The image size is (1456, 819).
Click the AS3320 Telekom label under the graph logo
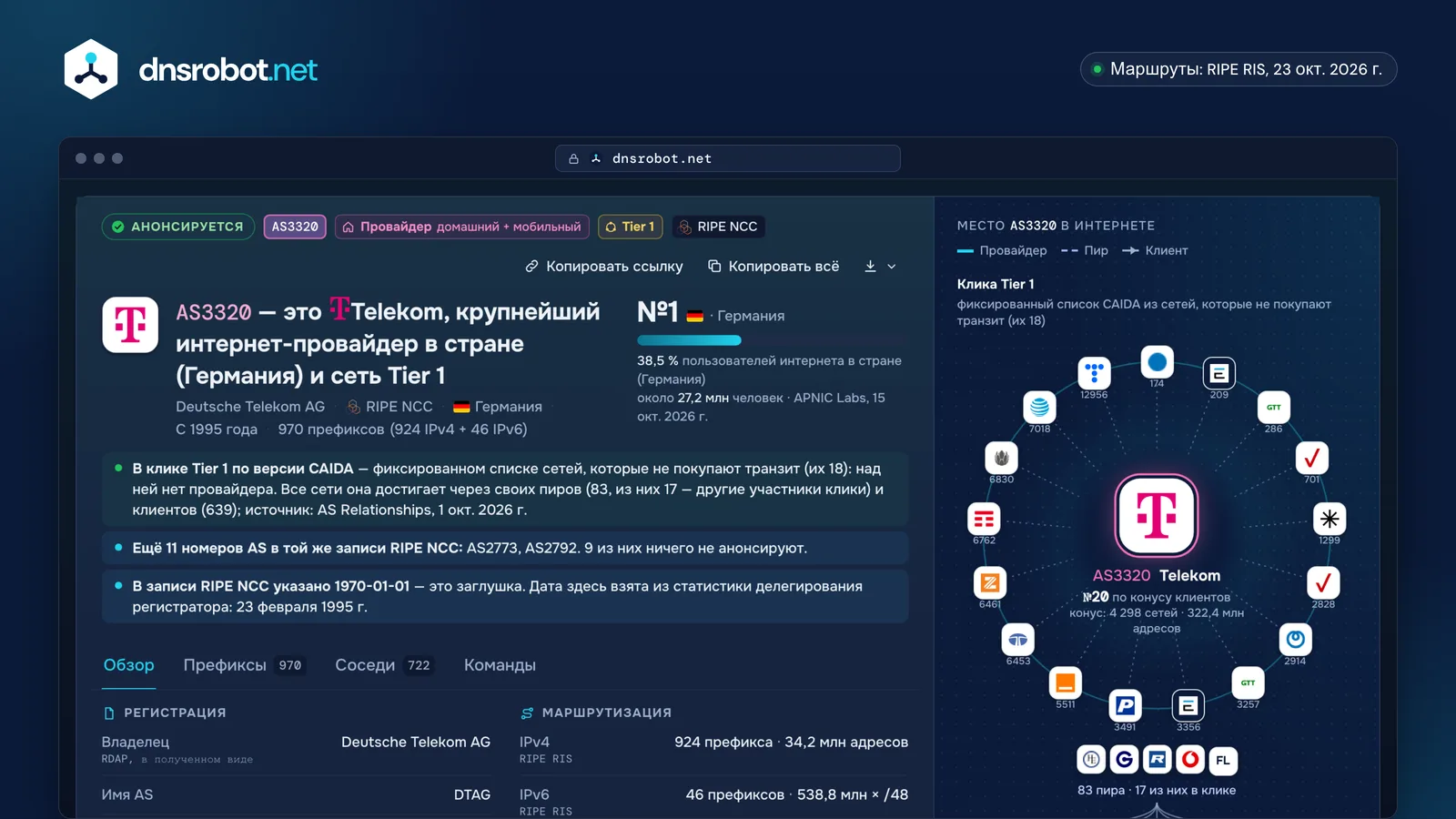click(1157, 575)
